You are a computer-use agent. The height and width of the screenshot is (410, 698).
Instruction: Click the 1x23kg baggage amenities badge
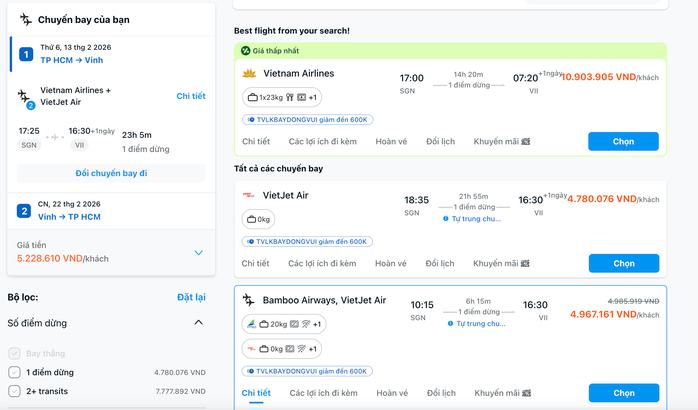pos(282,97)
